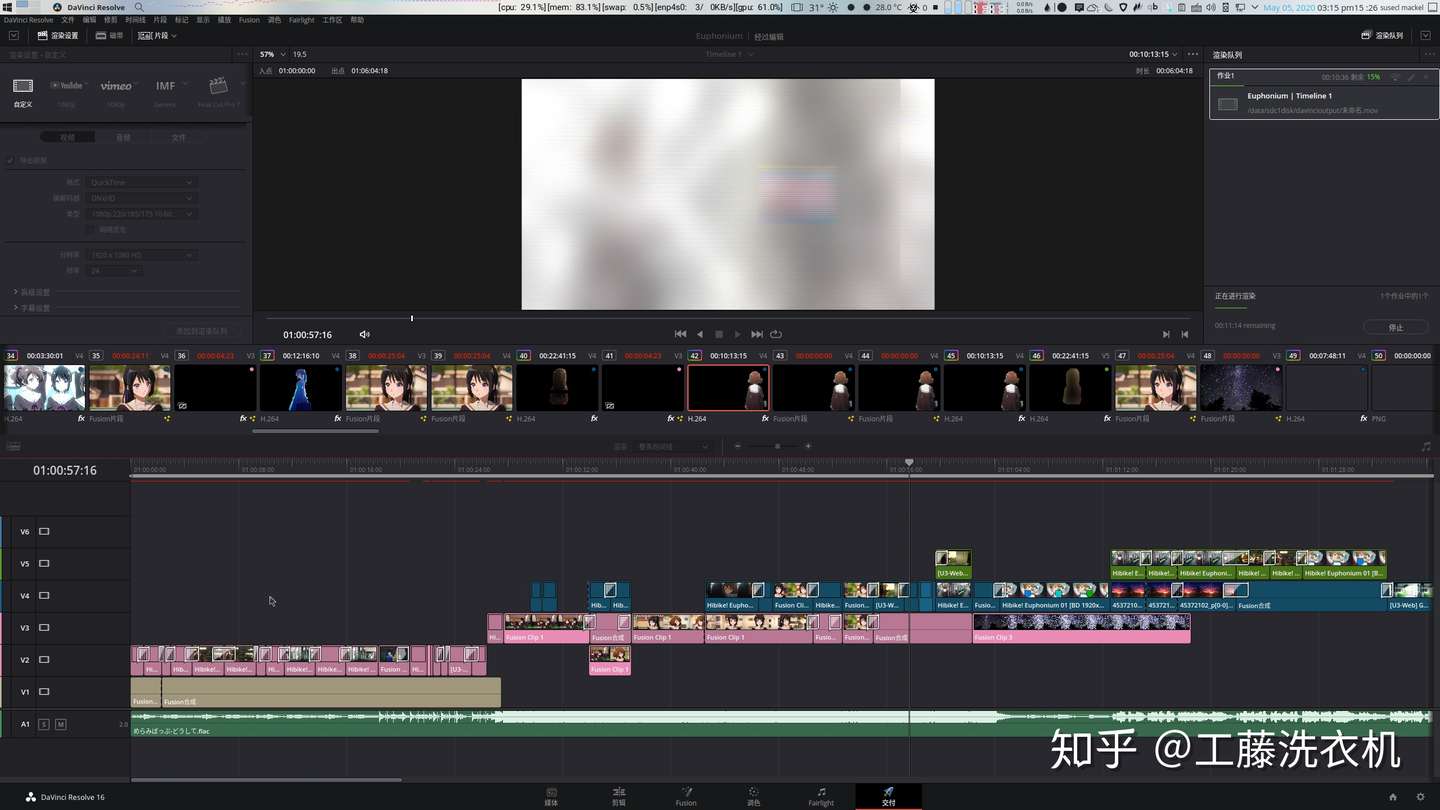Screen dimensions: 1440x810
Task: Open the Fusion page
Action: click(x=686, y=796)
